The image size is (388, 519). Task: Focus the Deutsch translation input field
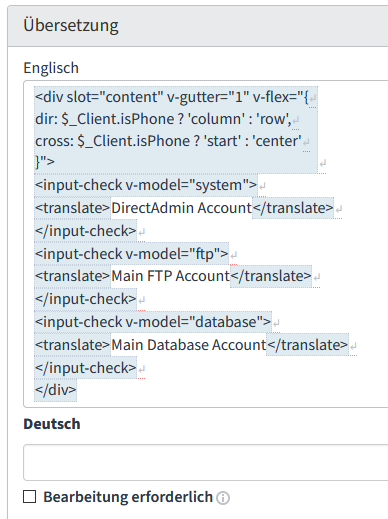pos(206,462)
